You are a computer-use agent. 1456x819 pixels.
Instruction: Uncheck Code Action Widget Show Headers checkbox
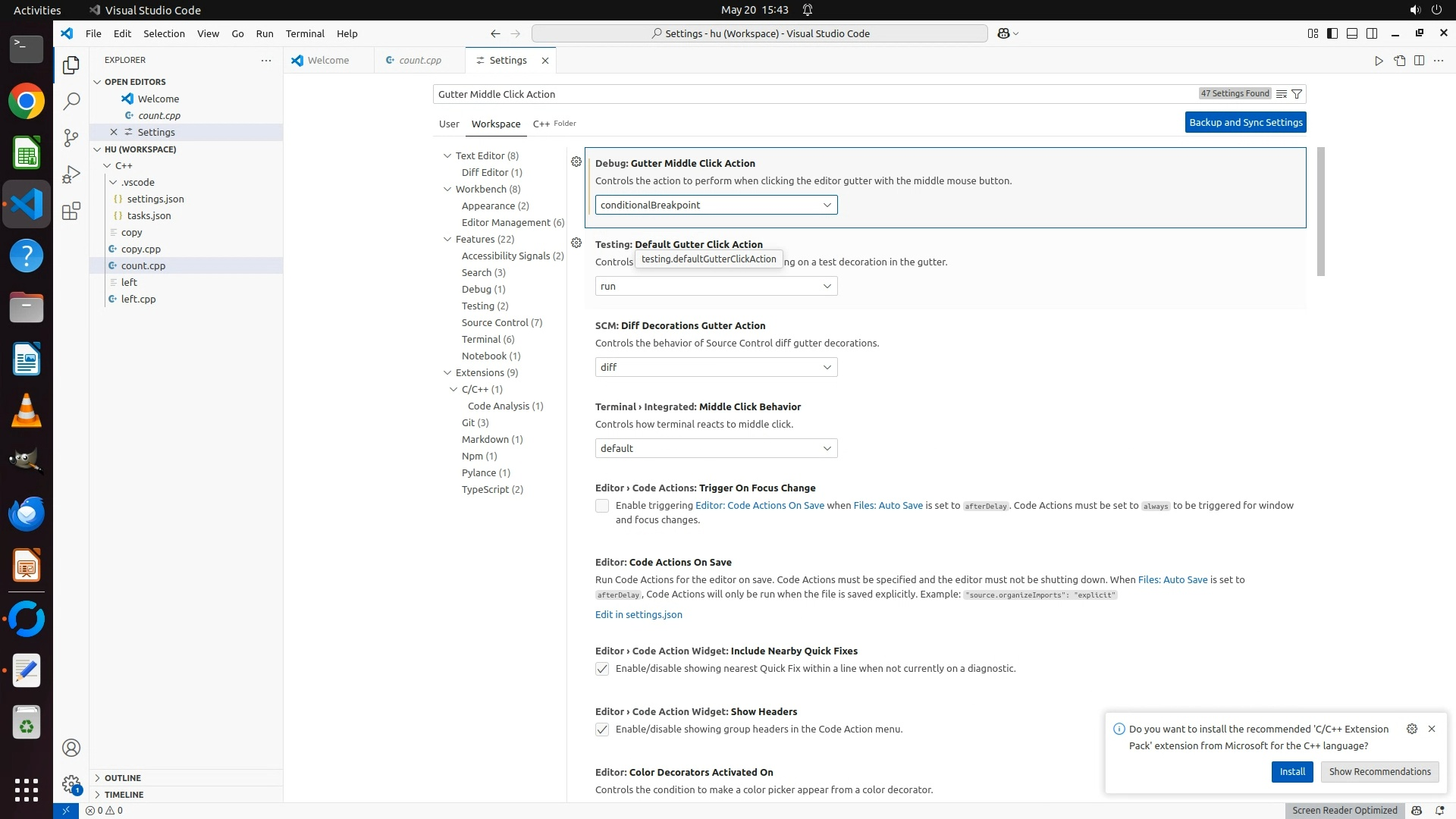[x=602, y=730]
